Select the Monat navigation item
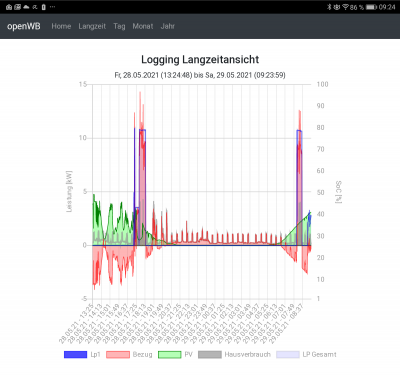 [x=143, y=26]
